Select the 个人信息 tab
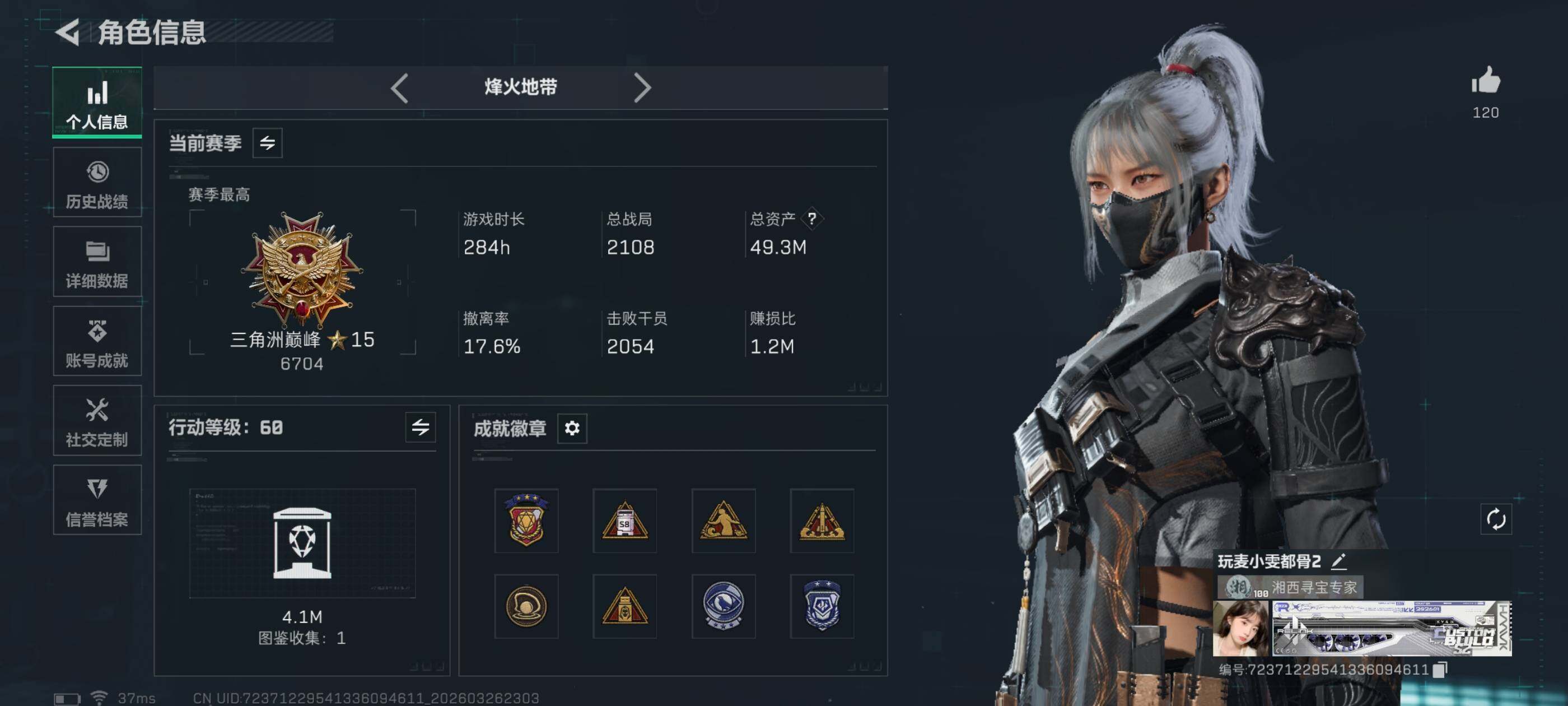Screen dimensions: 1568x706 pyautogui.click(x=97, y=103)
